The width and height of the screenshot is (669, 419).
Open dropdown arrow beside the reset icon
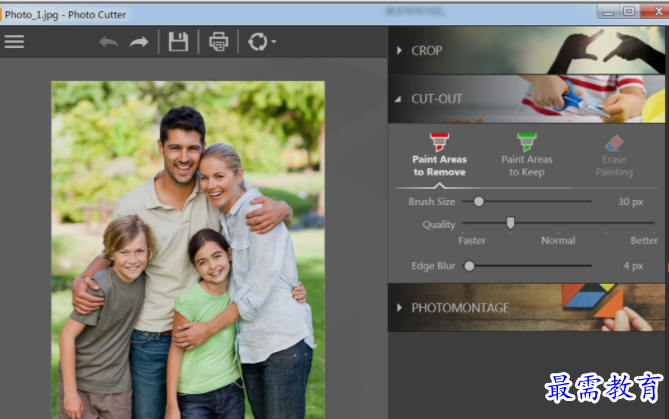pos(274,42)
